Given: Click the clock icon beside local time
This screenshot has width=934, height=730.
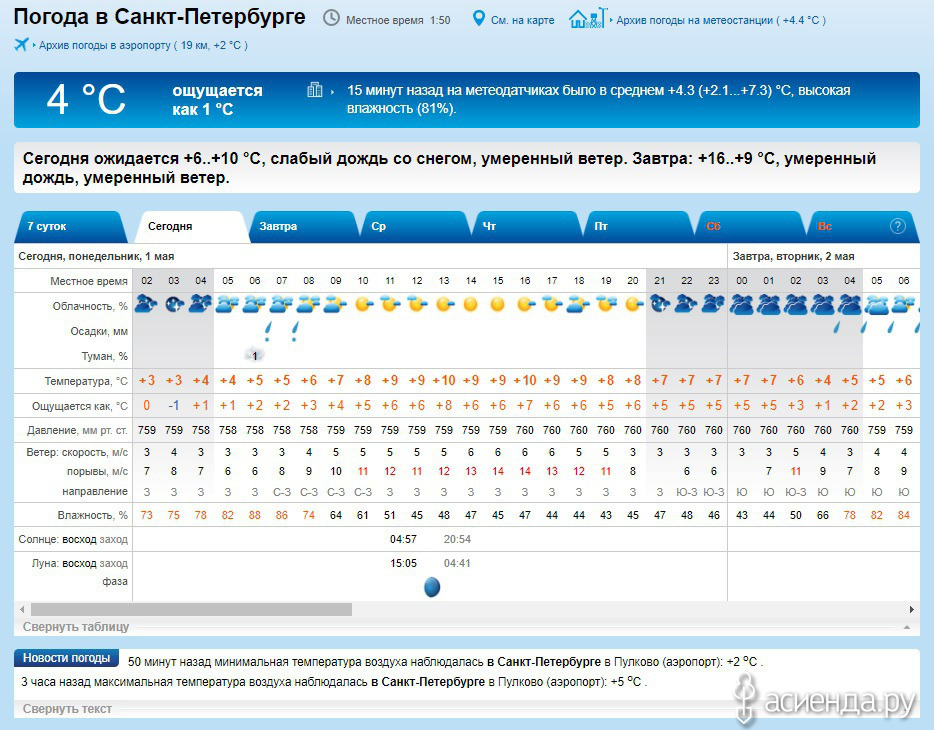Looking at the screenshot, I should 331,18.
